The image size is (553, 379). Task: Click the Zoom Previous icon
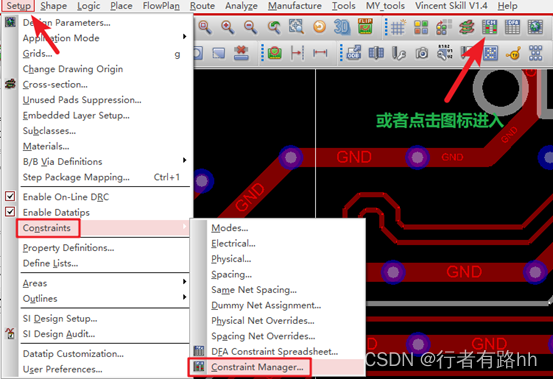[x=273, y=27]
